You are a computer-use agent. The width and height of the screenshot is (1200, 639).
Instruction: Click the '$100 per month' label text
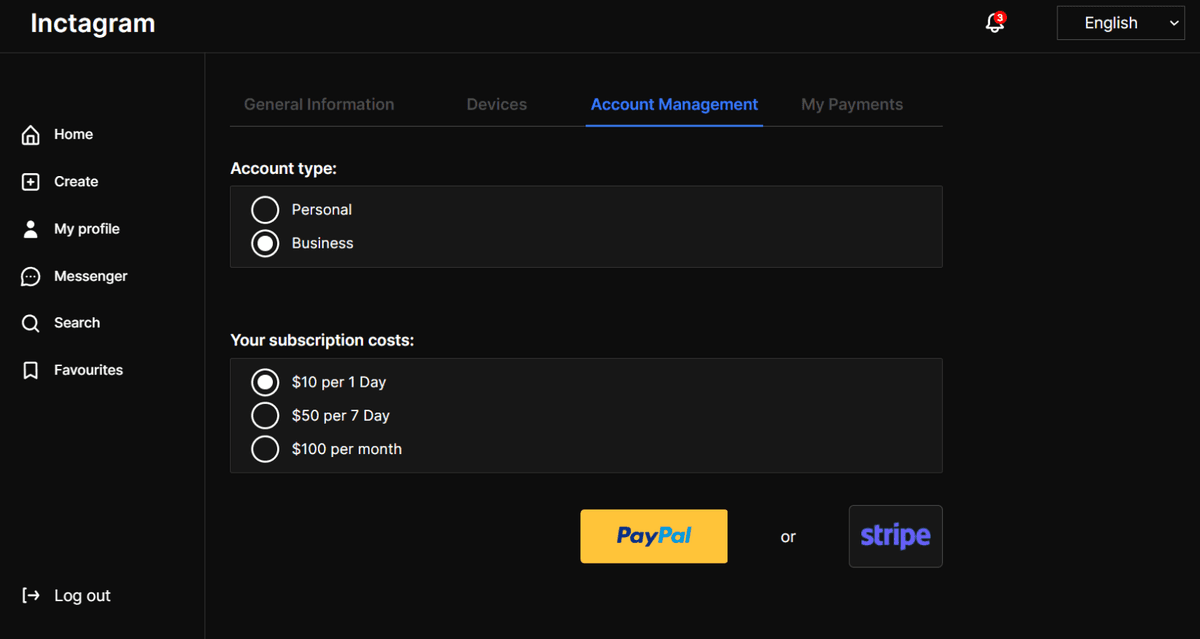347,449
